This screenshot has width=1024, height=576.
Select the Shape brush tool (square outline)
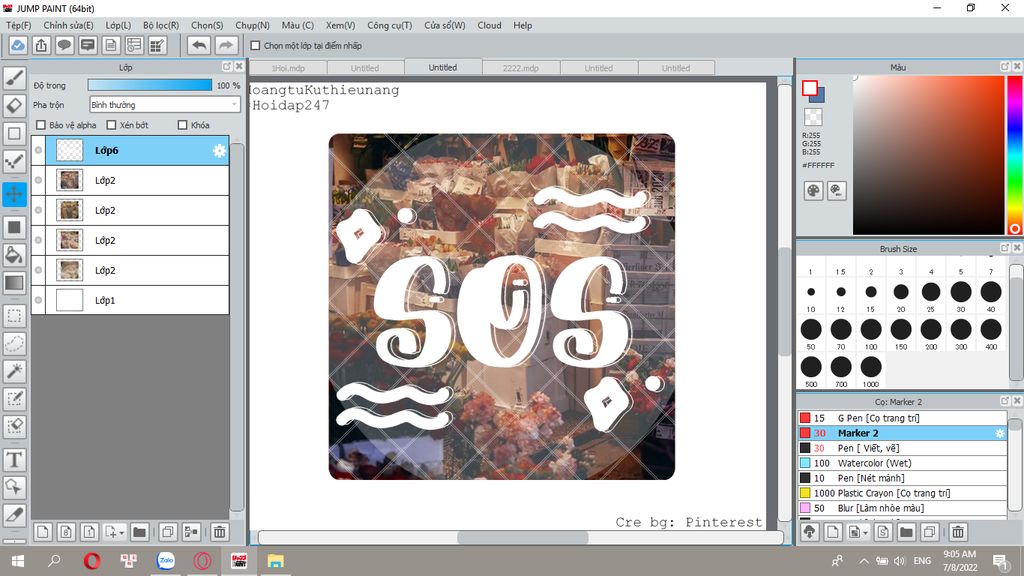[x=14, y=133]
